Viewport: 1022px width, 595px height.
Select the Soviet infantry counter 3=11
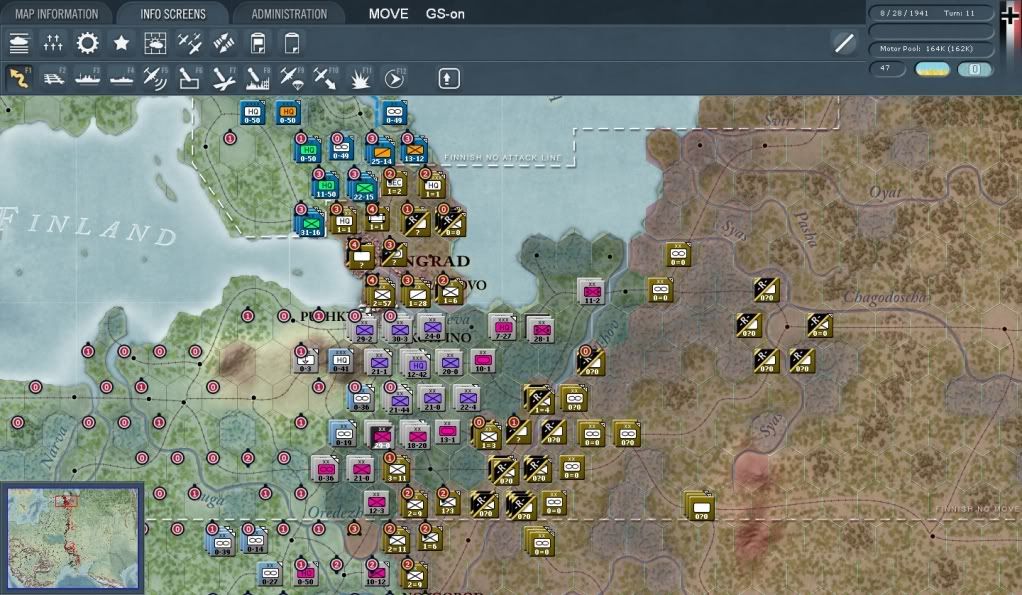pyautogui.click(x=397, y=469)
